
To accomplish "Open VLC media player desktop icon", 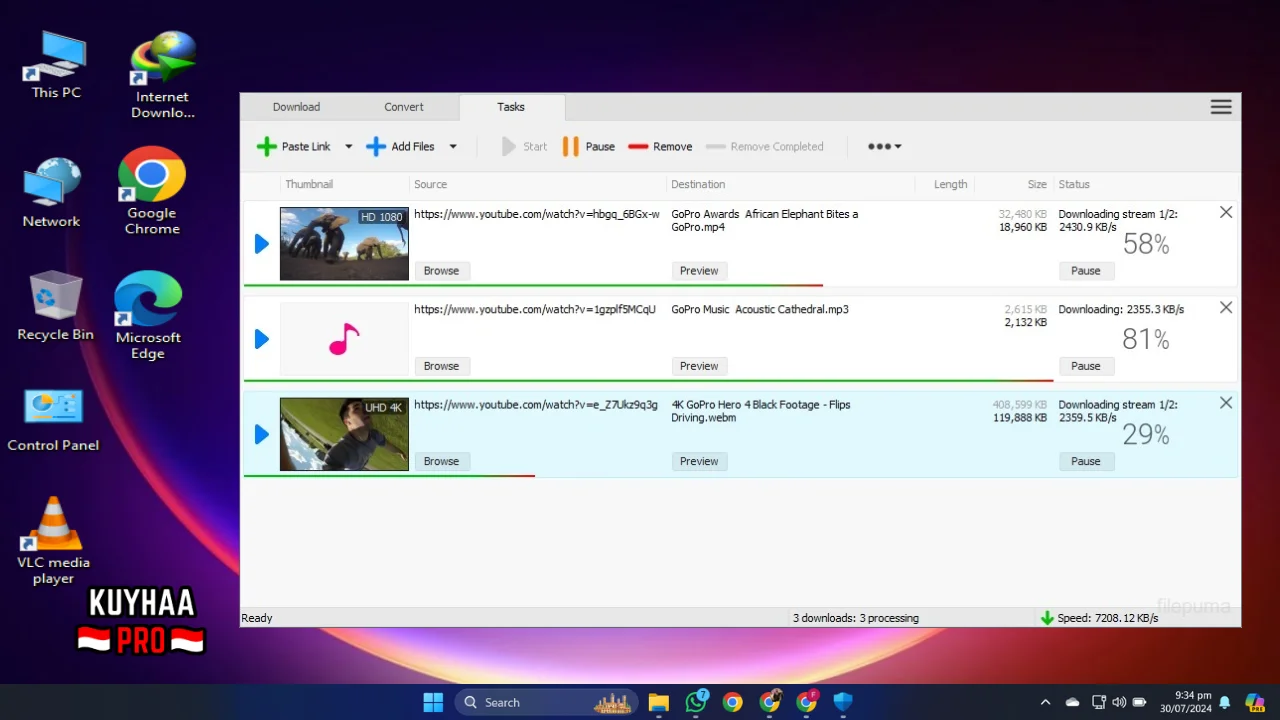I will 53,540.
